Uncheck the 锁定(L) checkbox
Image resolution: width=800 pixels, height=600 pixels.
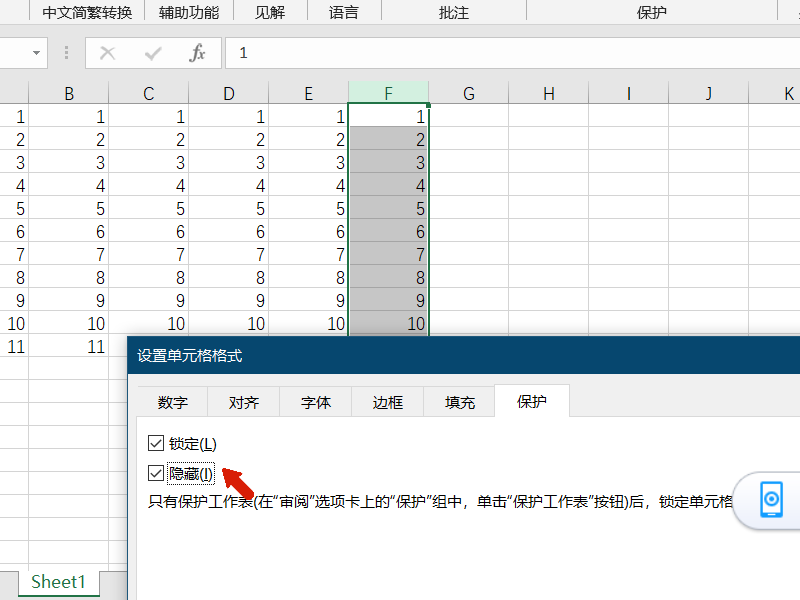point(155,442)
